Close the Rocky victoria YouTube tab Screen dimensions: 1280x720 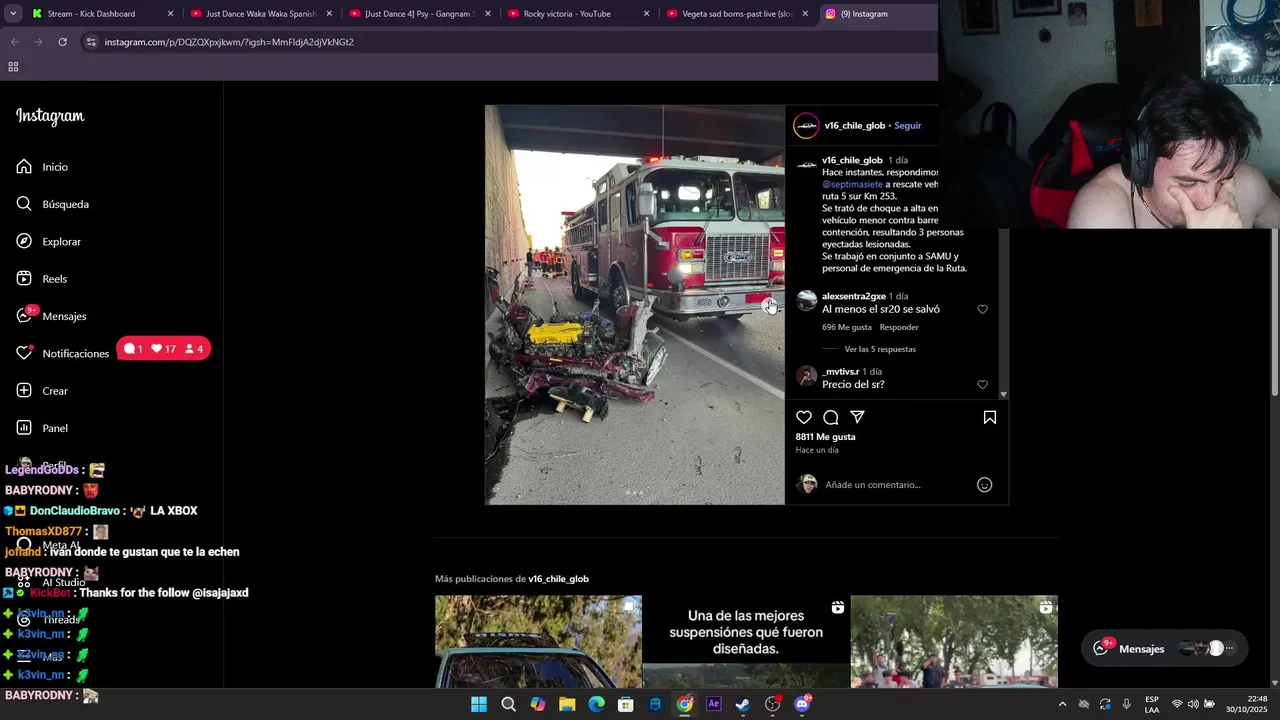(646, 14)
